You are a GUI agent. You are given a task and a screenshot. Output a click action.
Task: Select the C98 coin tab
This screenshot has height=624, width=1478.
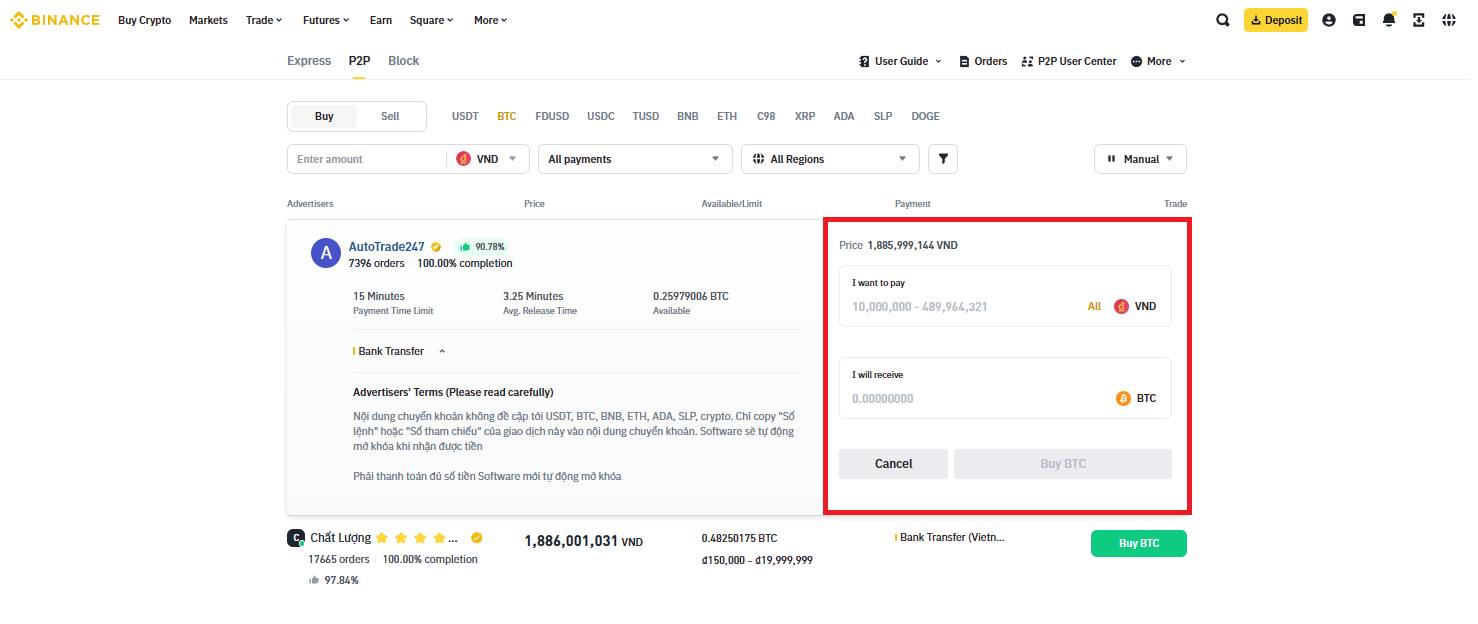point(766,116)
